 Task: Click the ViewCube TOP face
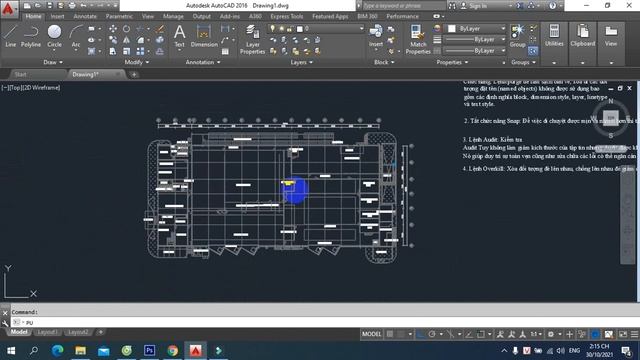tap(611, 118)
